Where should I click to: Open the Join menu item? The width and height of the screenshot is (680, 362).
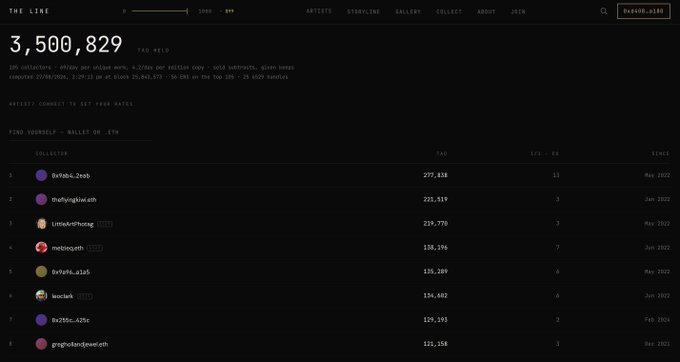click(x=518, y=12)
